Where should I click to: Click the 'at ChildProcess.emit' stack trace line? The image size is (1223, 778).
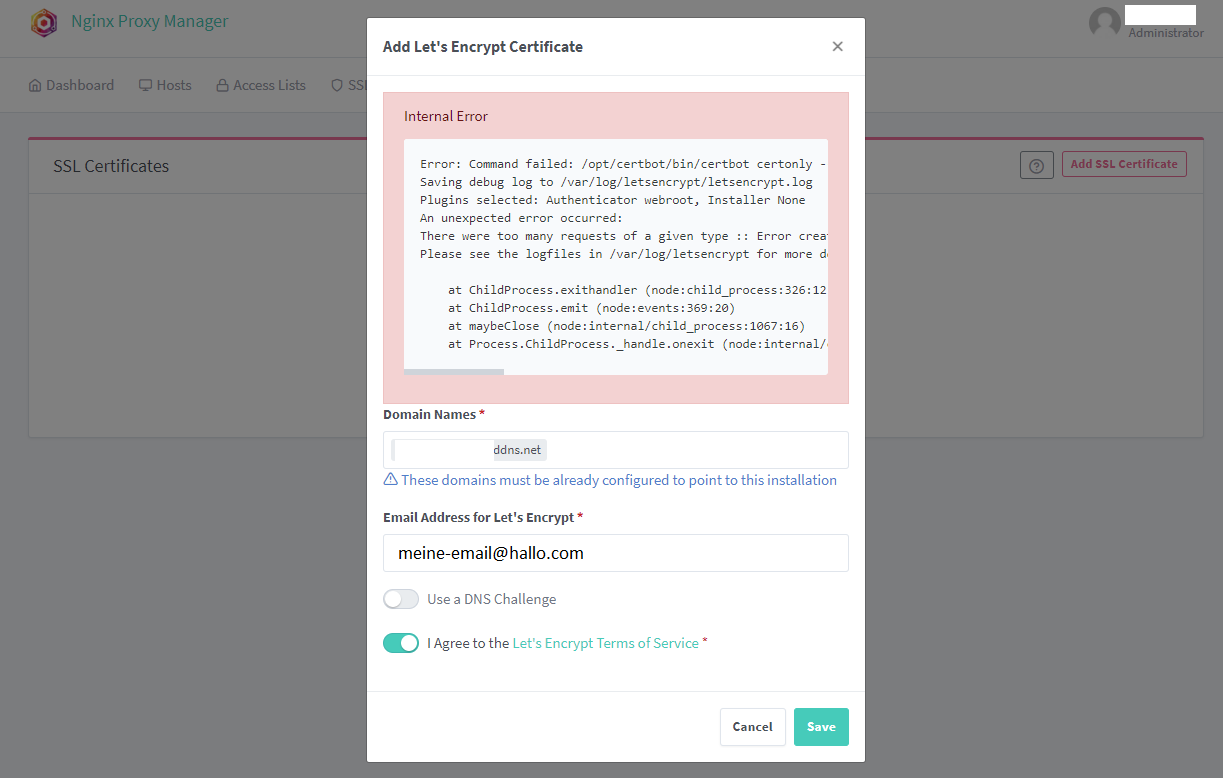(591, 308)
